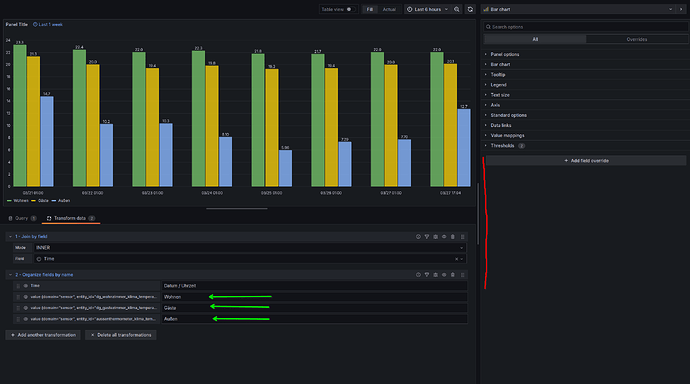Switch to the Query tab
This screenshot has width=690, height=384.
[22, 218]
